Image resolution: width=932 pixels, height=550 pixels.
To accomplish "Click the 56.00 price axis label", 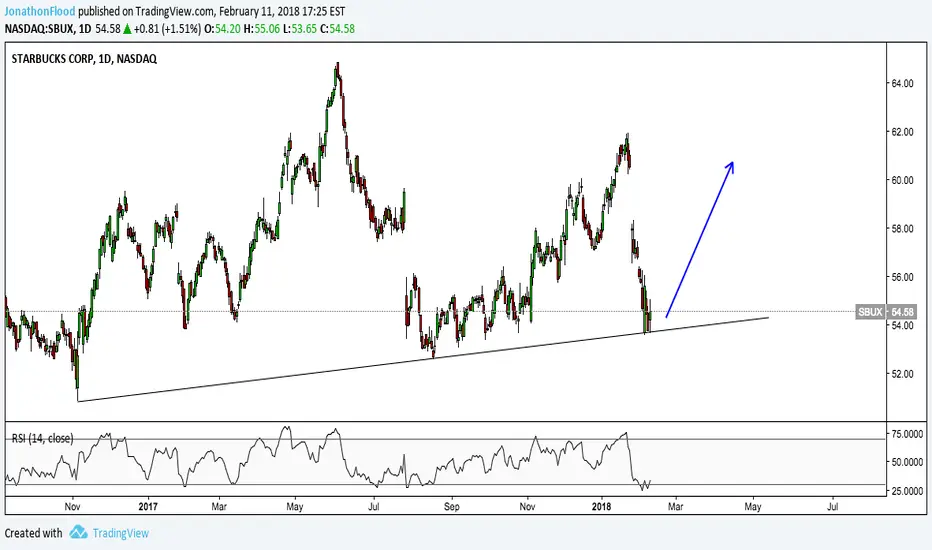I will [902, 277].
